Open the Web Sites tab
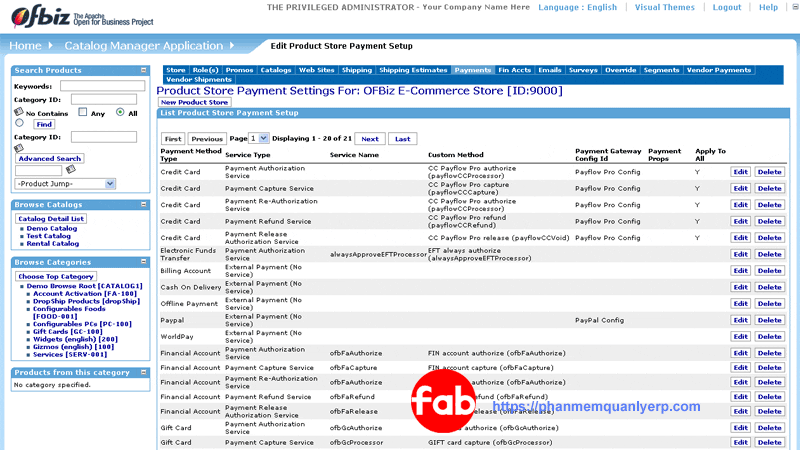This screenshot has width=800, height=450. 316,70
